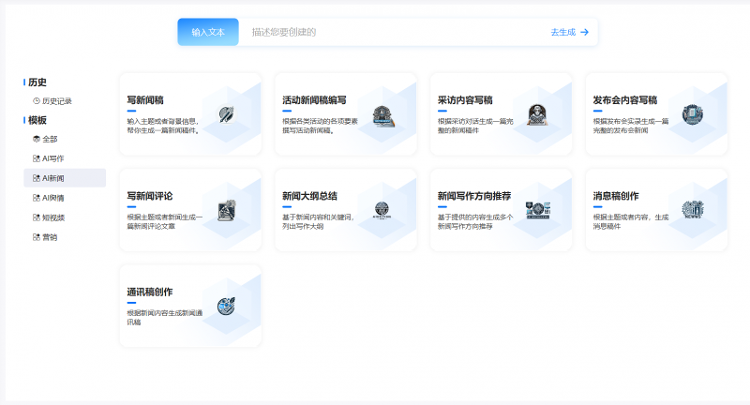Click the arrow icon next to 去生成
The height and width of the screenshot is (405, 750).
(x=585, y=32)
